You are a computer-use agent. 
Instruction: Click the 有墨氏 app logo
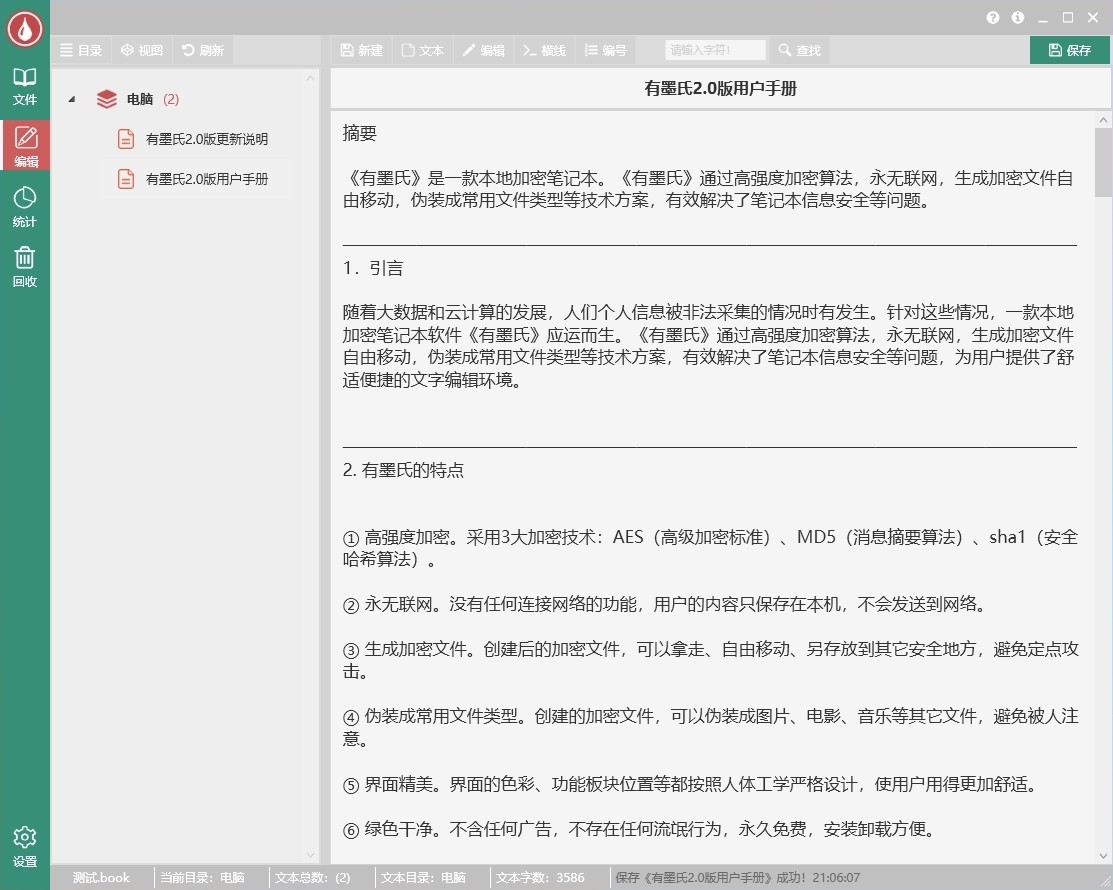click(24, 27)
